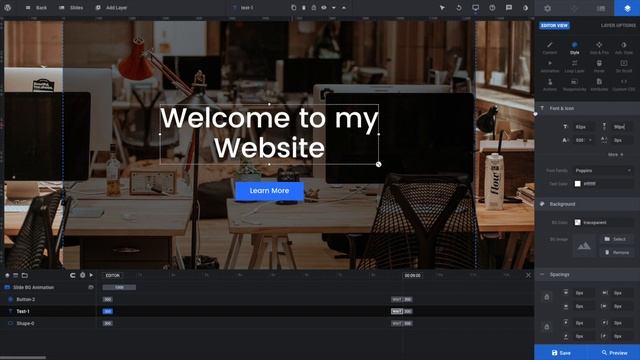Open Adv. Style layer option
The height and width of the screenshot is (360, 640).
pyautogui.click(x=624, y=48)
